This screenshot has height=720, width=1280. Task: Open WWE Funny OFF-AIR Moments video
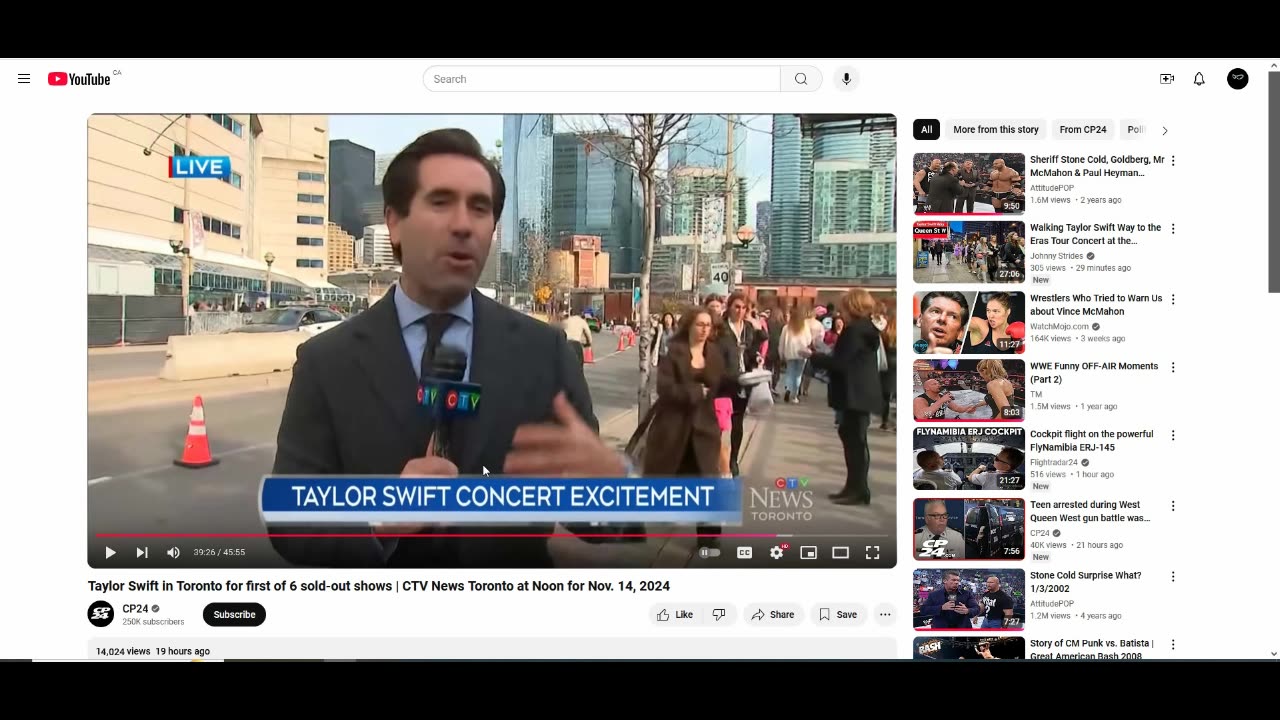[x=1094, y=373]
